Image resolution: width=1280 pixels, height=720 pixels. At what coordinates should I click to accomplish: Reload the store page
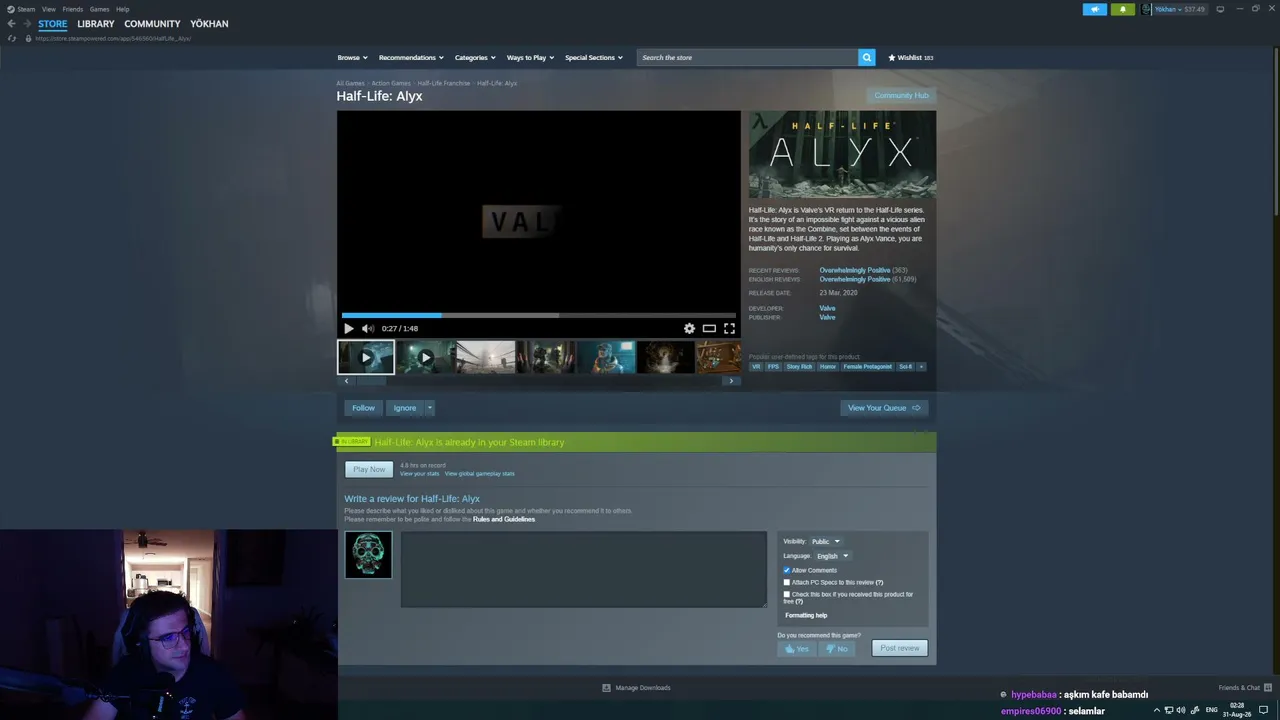click(x=11, y=38)
